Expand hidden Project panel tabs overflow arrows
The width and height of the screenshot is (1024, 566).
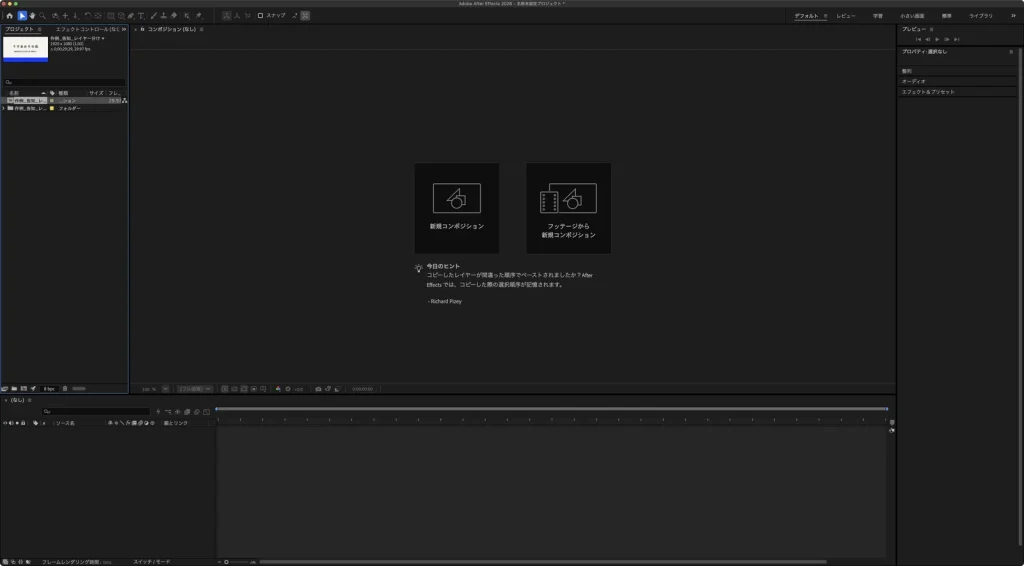123,29
